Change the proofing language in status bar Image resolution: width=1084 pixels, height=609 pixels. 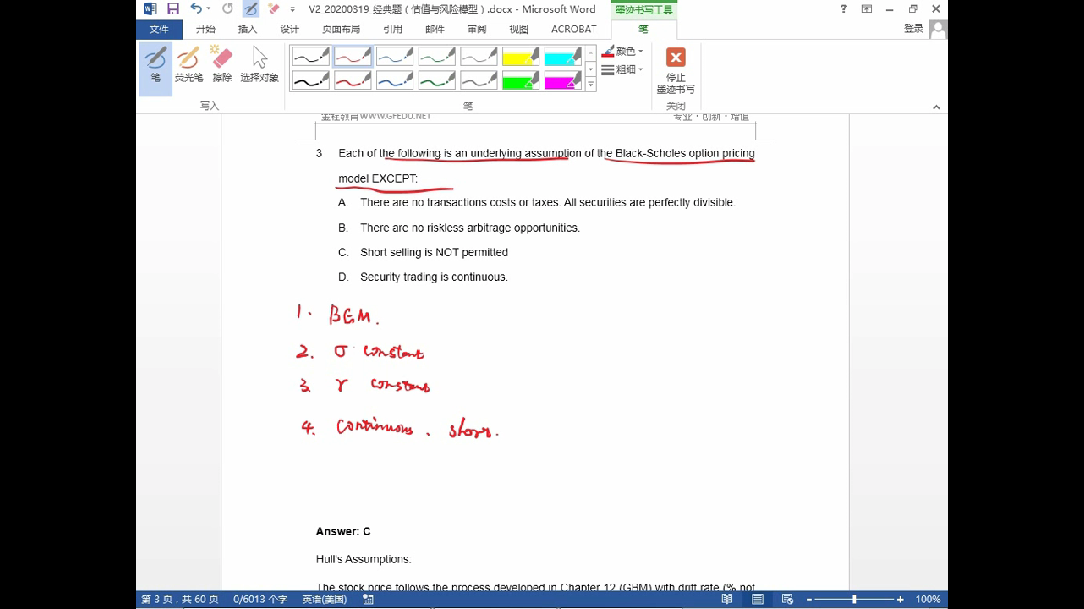pos(324,599)
